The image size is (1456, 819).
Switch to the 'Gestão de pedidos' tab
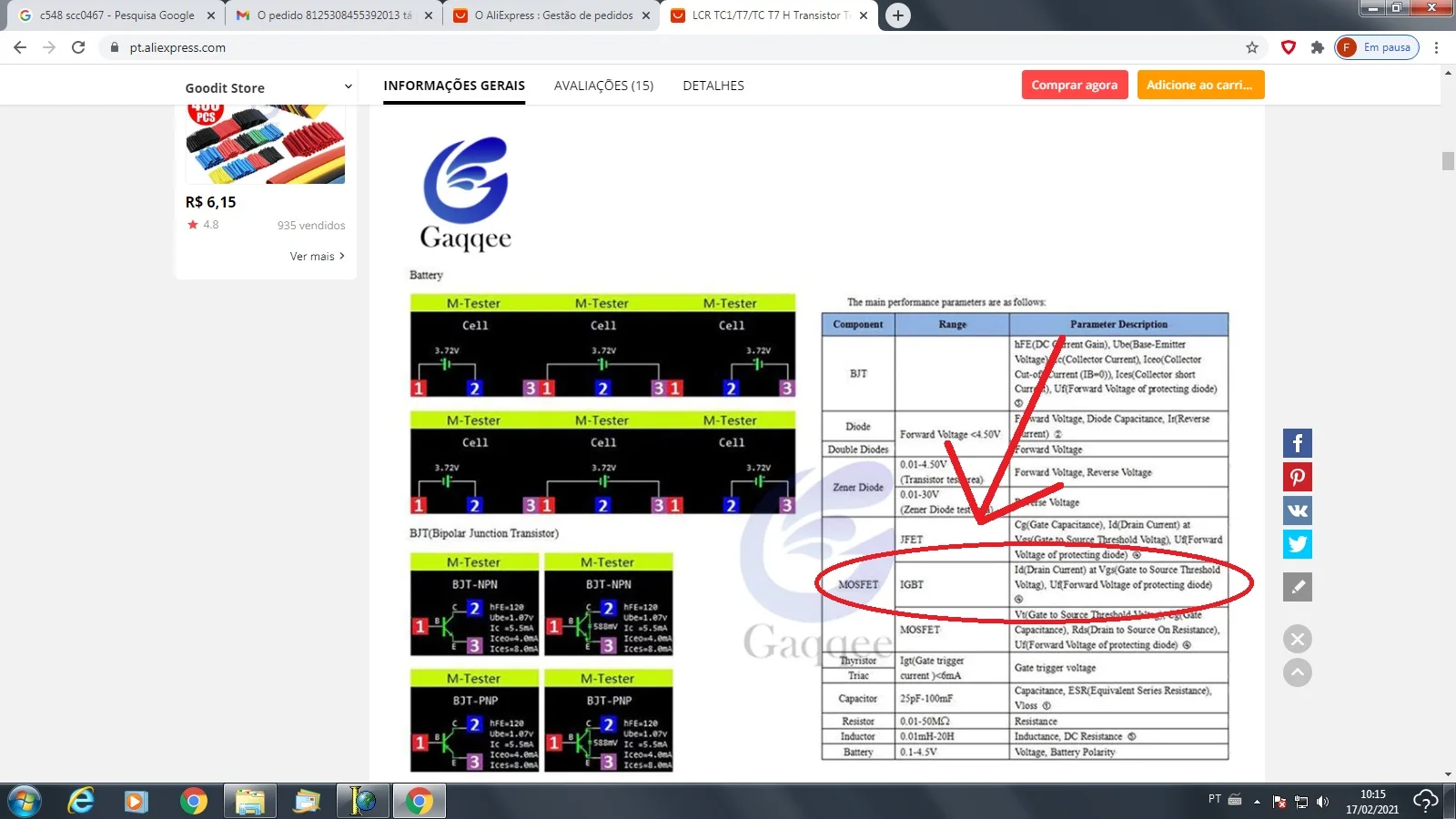click(x=553, y=15)
